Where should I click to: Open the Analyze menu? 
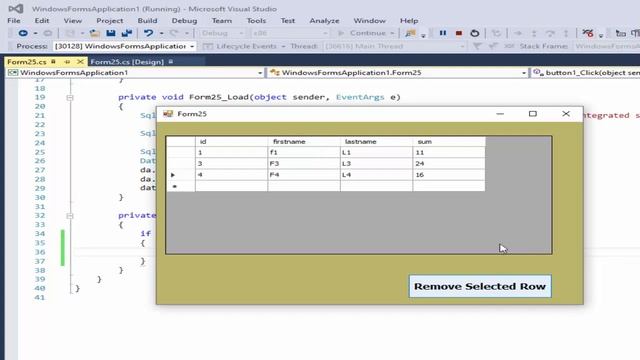pos(324,20)
